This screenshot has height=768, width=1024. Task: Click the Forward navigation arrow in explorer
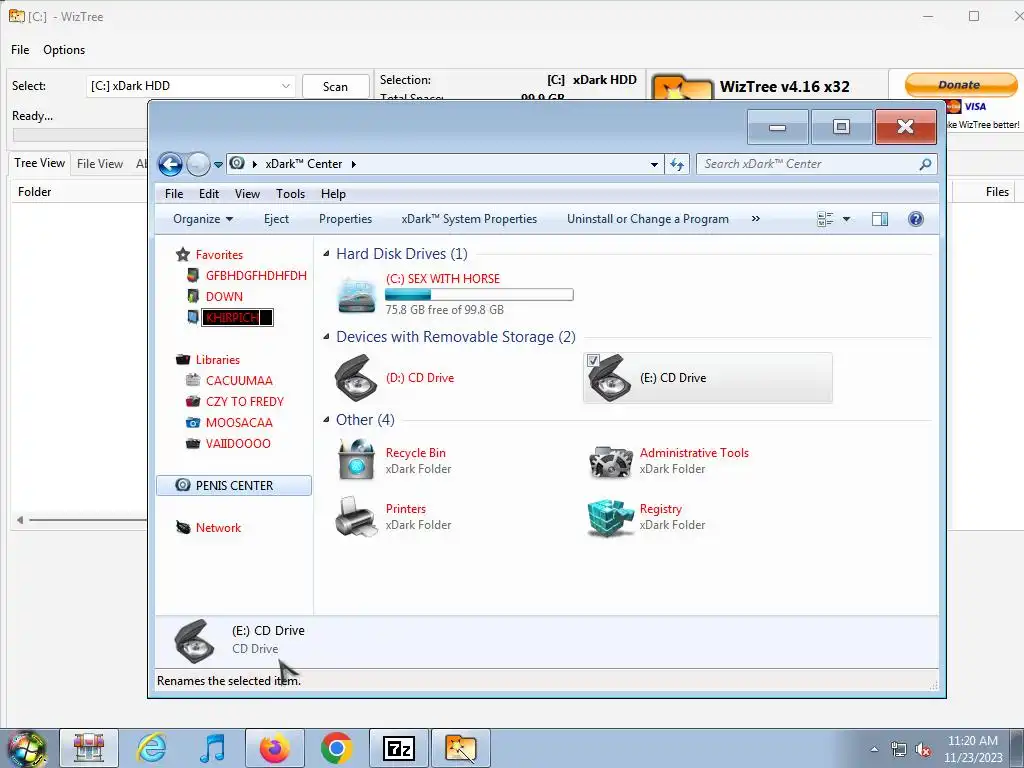pos(198,164)
